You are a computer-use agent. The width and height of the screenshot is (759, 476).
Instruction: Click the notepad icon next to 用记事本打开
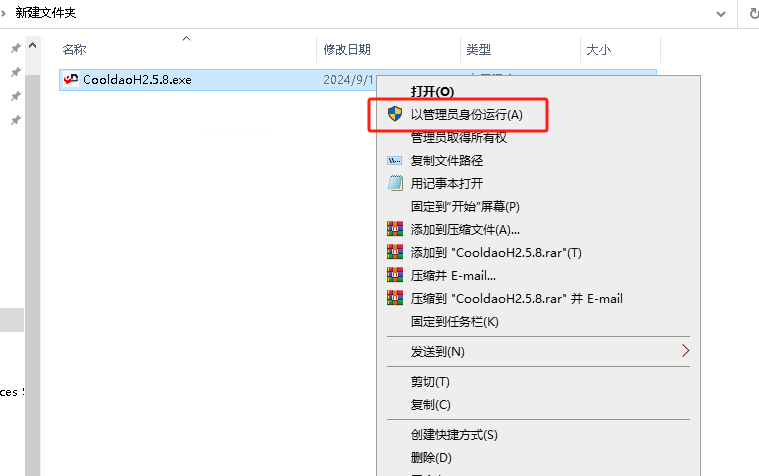(394, 183)
